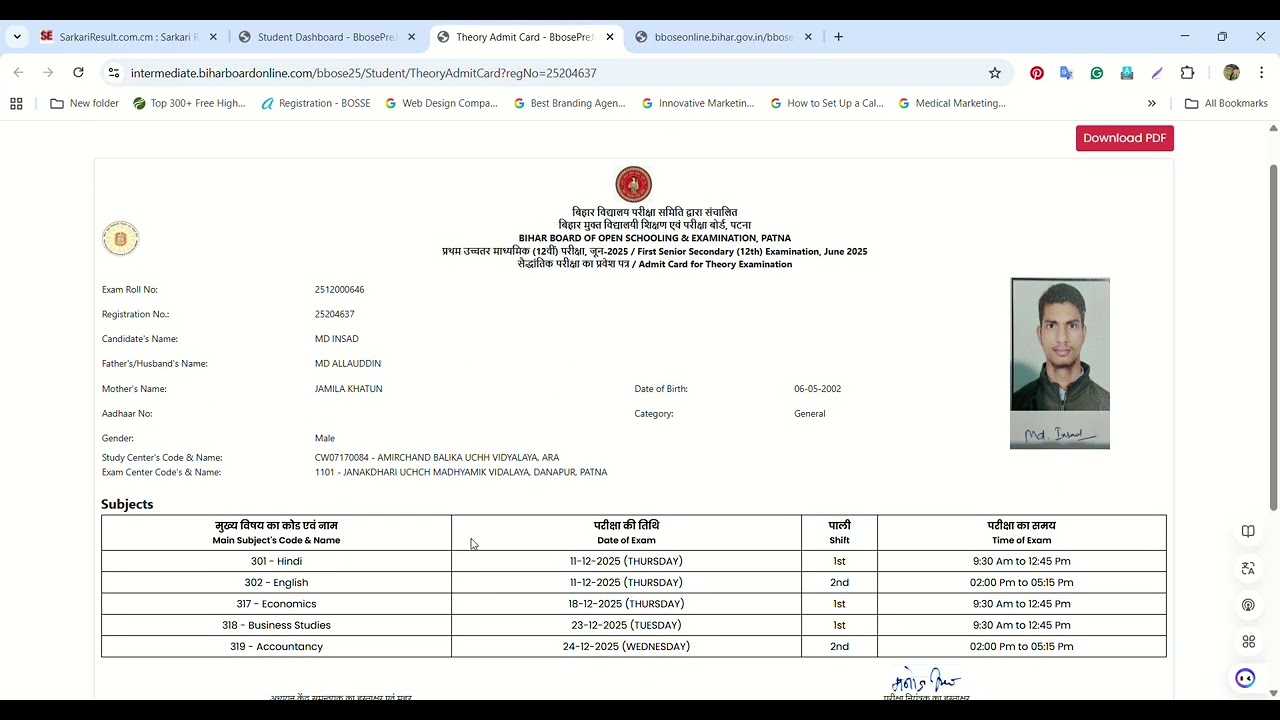Screen dimensions: 1280x720
Task: Click the pen-shaped extension icon in toolbar
Action: (1157, 73)
